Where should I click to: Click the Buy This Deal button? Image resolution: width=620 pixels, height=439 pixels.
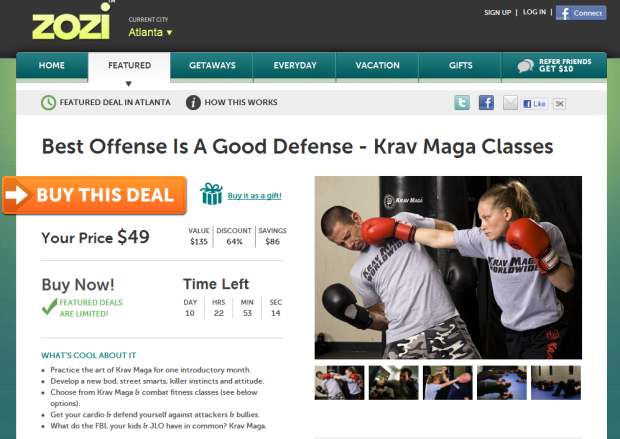tap(95, 195)
